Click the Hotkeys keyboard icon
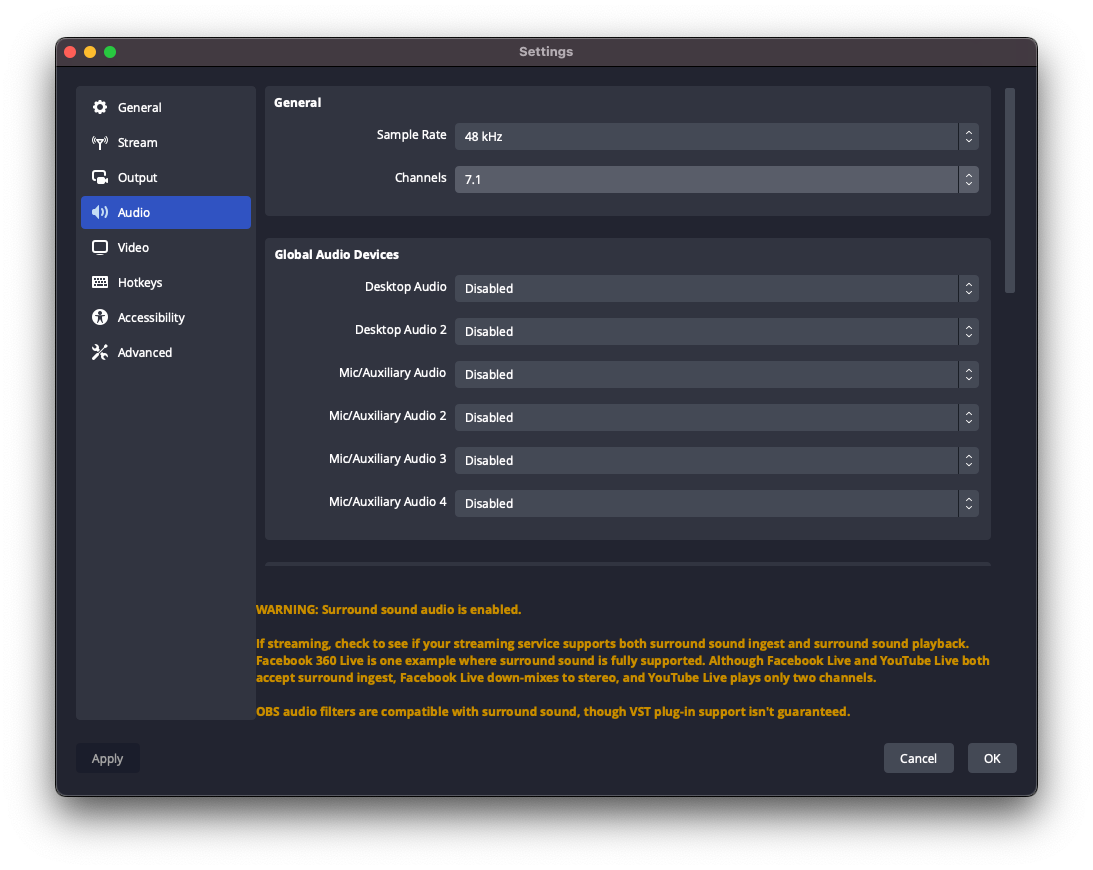 100,283
